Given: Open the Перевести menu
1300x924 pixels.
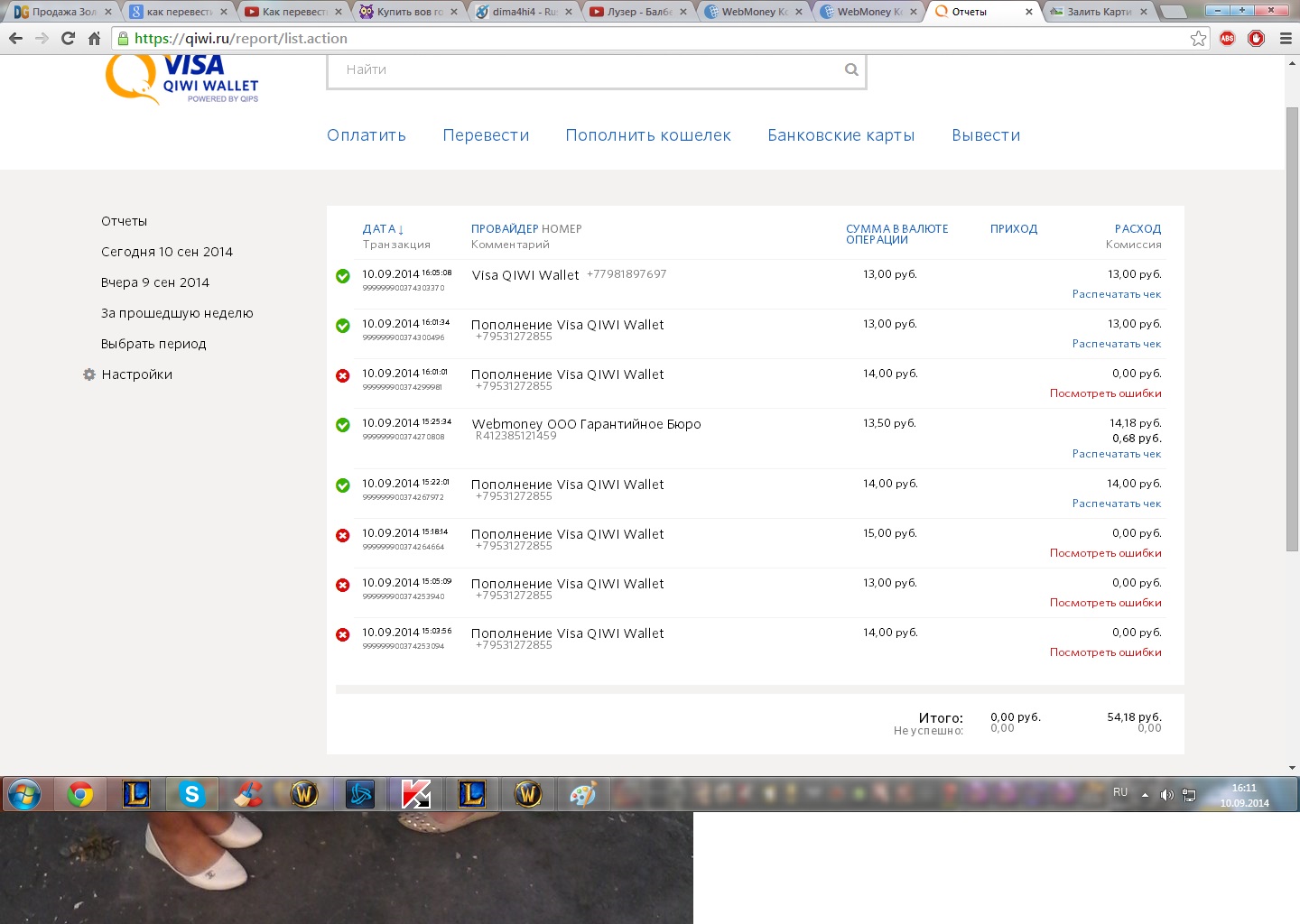Looking at the screenshot, I should [486, 135].
